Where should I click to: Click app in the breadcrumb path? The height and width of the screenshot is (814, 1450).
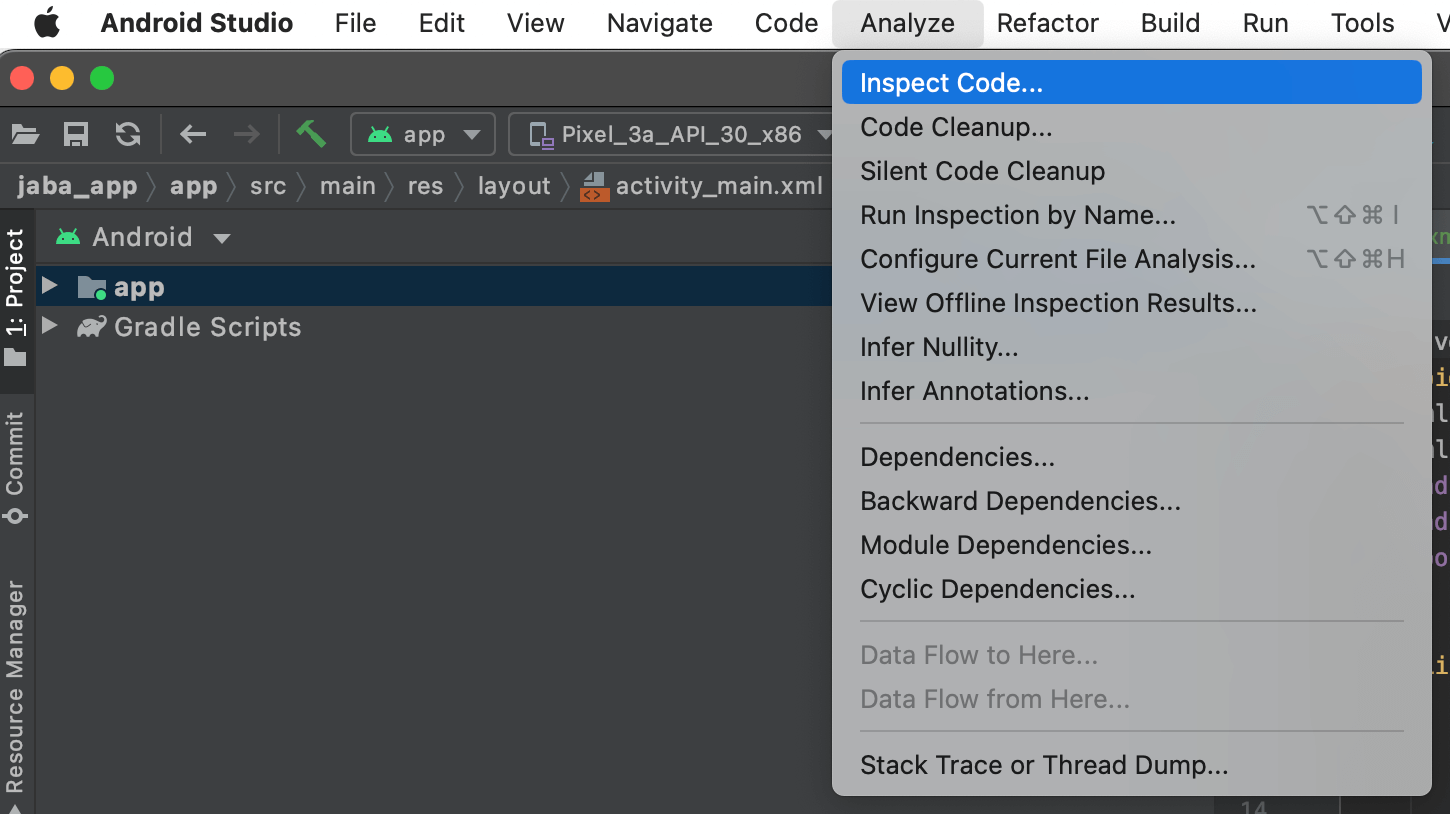tap(193, 186)
